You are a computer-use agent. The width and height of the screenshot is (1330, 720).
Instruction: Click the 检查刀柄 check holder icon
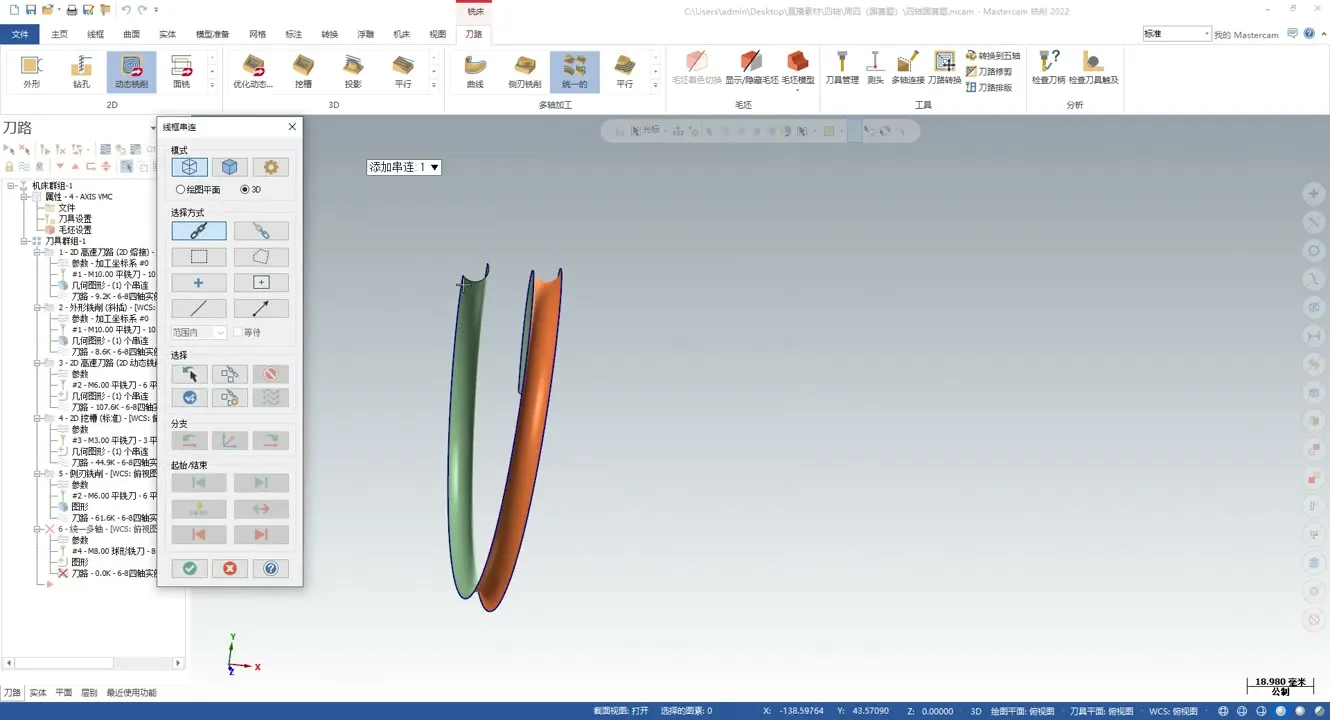point(1048,68)
